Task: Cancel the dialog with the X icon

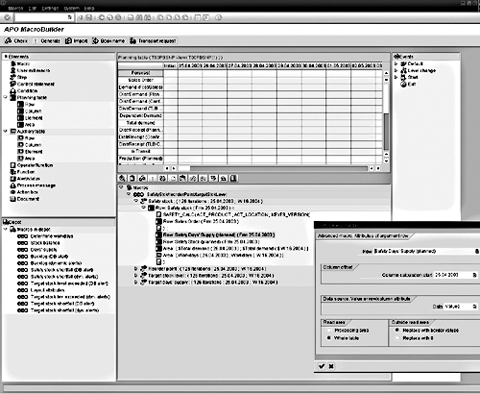Action: 331,366
